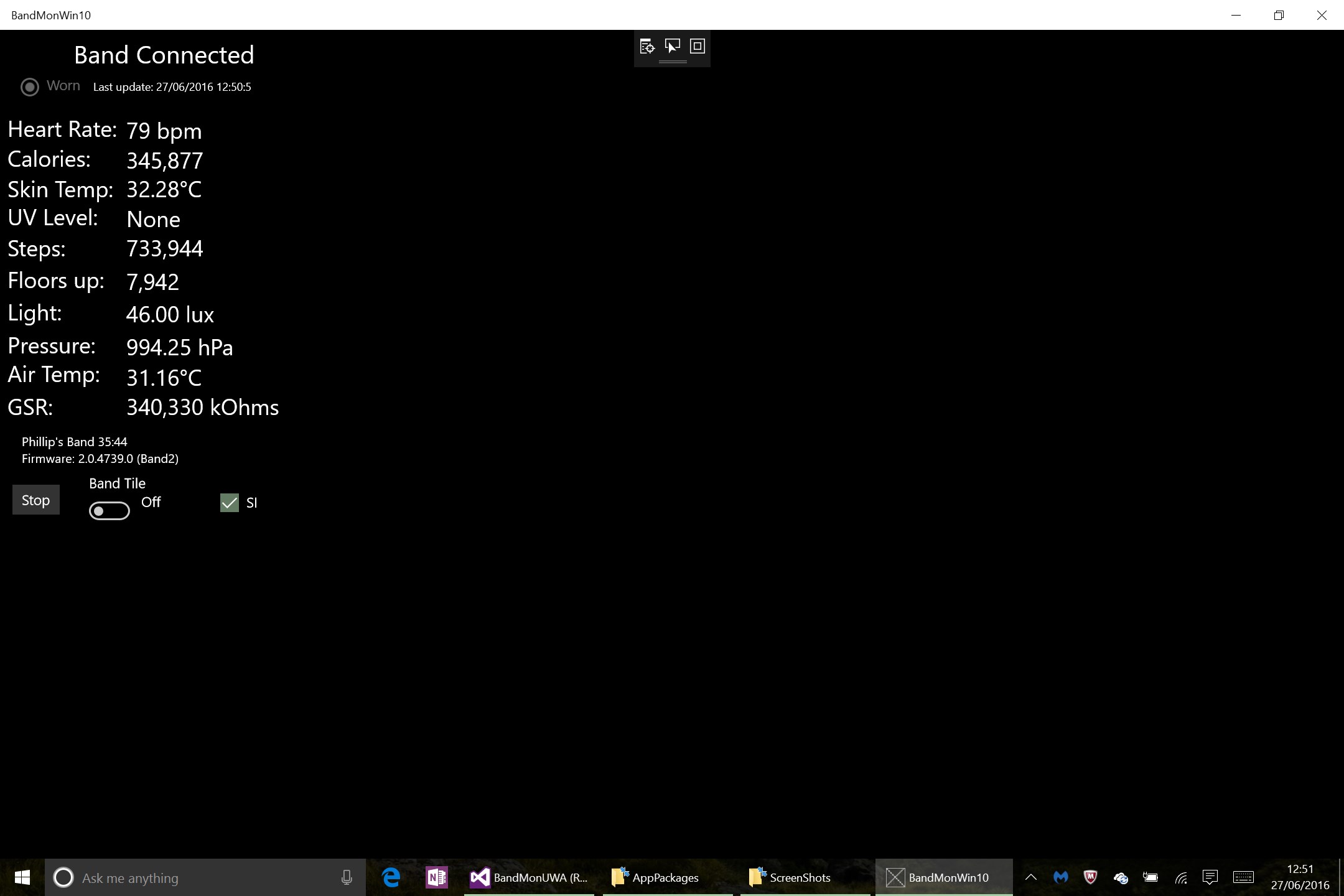Open OneNote from the taskbar
This screenshot has width=1344, height=896.
point(437,877)
